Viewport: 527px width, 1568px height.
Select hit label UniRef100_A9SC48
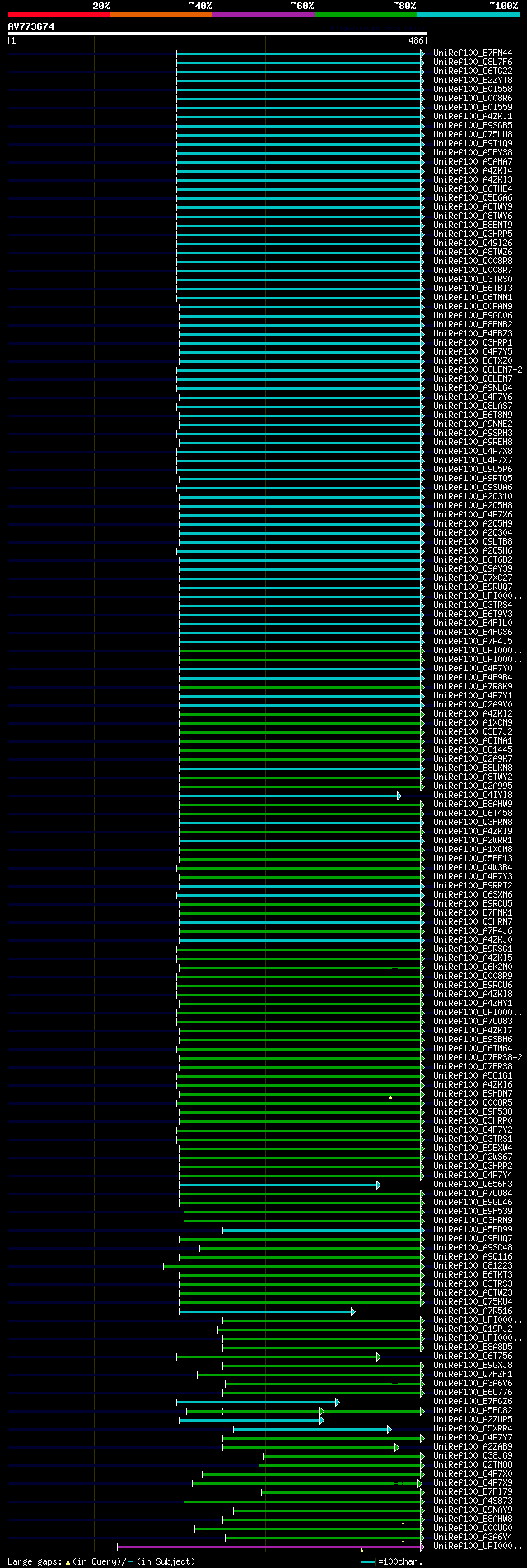(x=473, y=1247)
